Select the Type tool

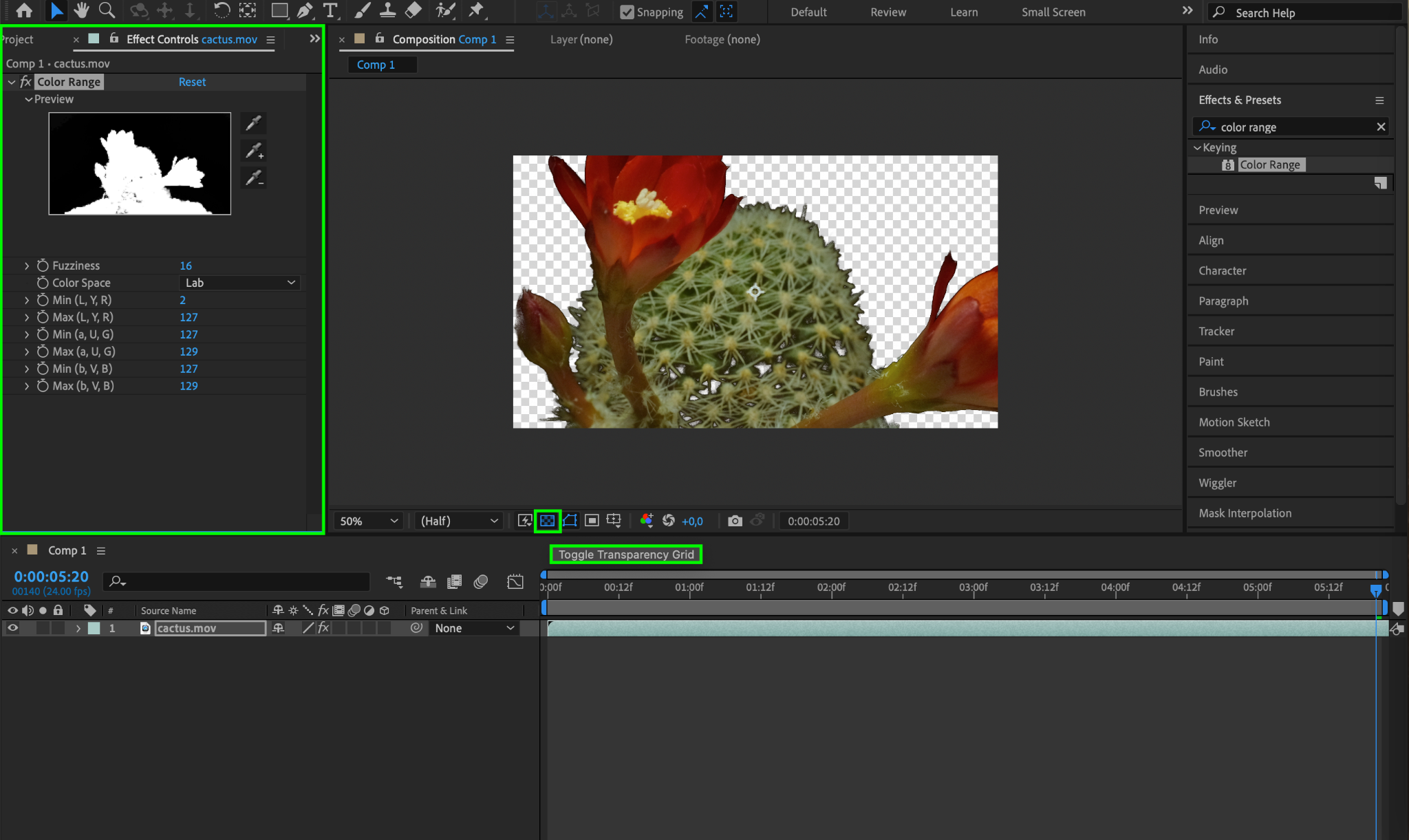pos(330,10)
